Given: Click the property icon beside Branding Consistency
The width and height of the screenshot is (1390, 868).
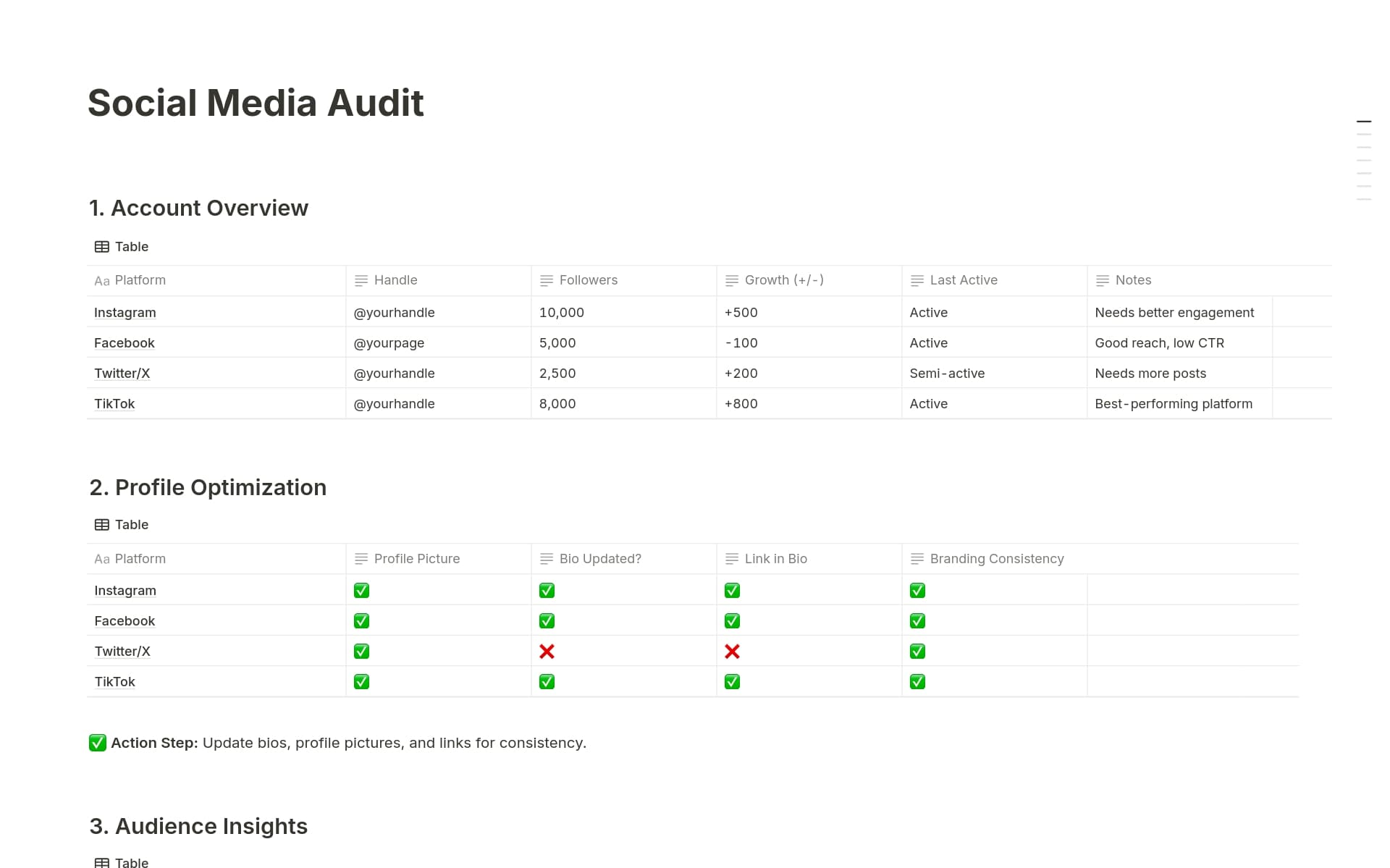Looking at the screenshot, I should pos(917,558).
